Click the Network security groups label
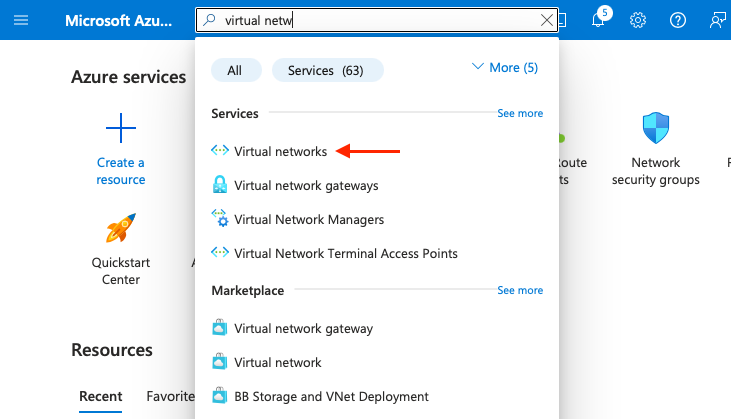This screenshot has width=731, height=419. click(655, 171)
